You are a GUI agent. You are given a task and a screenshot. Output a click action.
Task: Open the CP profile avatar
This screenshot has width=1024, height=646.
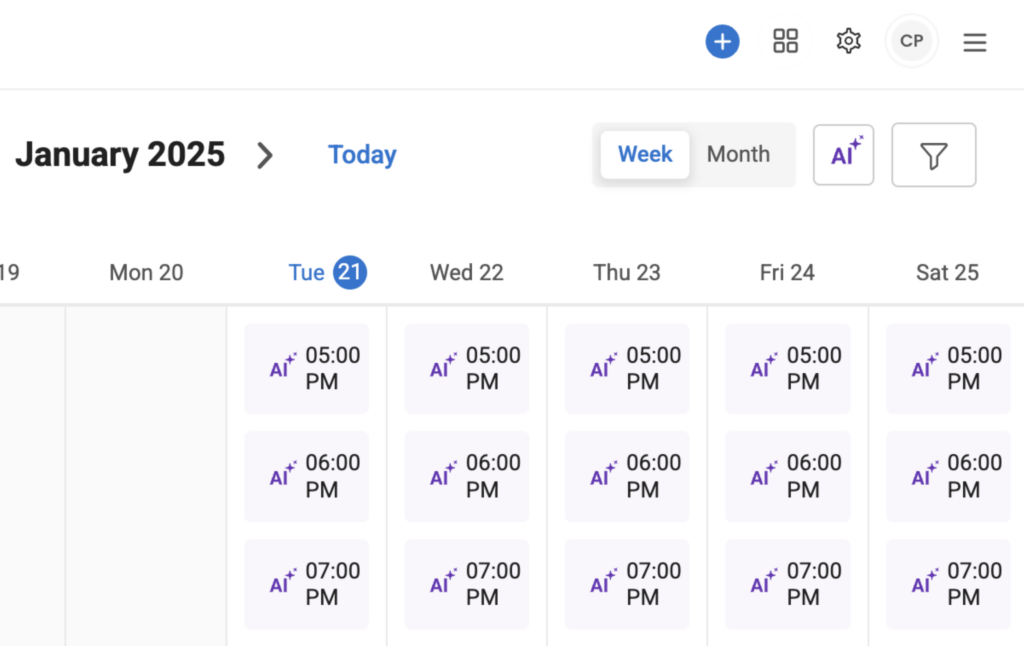[912, 41]
